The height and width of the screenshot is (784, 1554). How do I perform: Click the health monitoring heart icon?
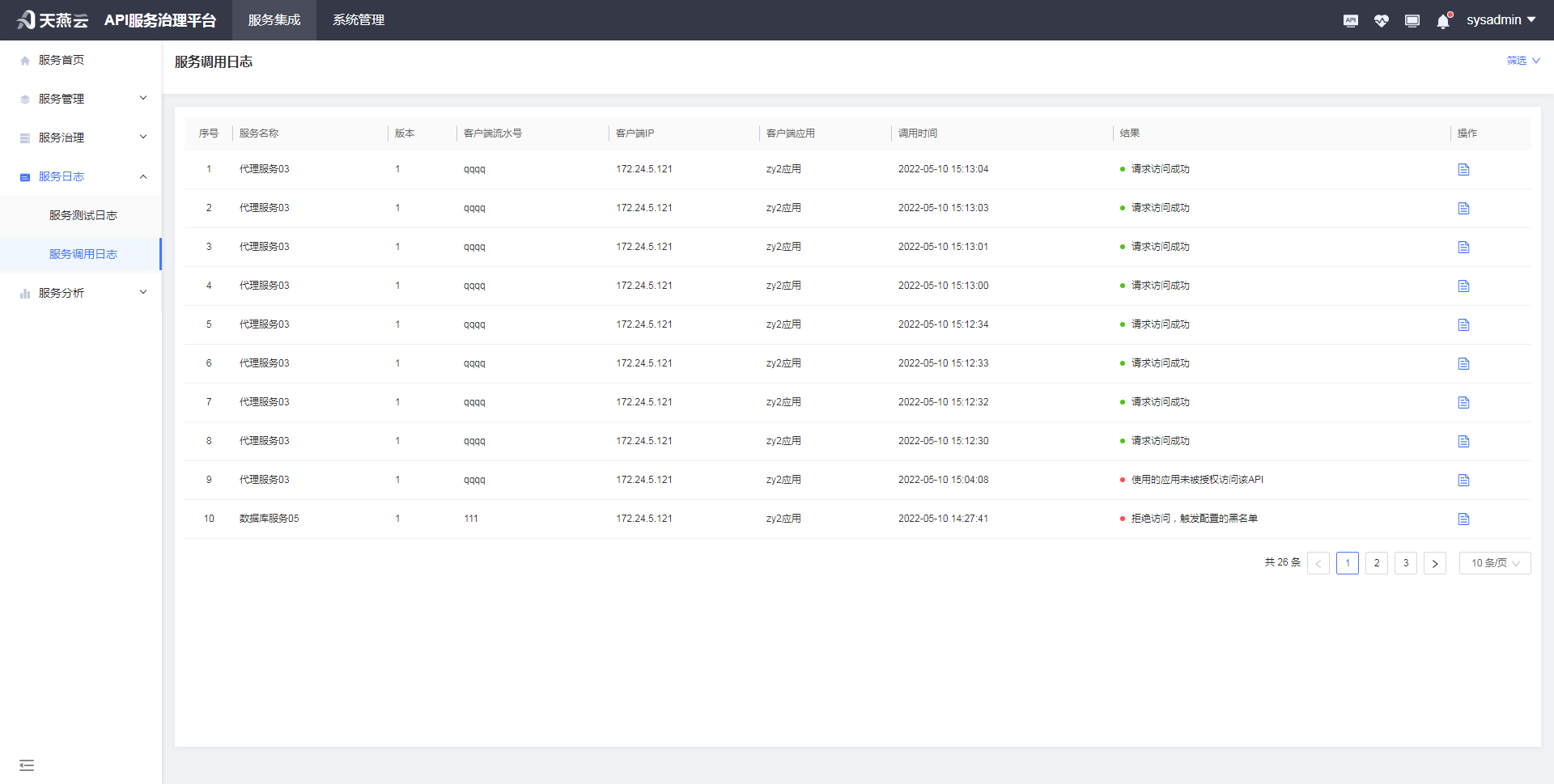coord(1382,20)
